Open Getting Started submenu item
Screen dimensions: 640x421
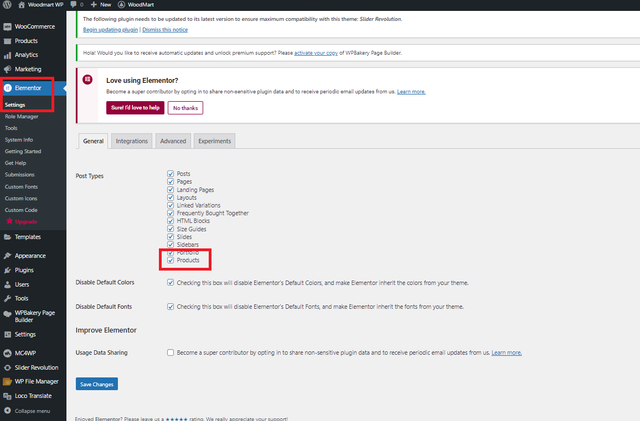(23, 151)
